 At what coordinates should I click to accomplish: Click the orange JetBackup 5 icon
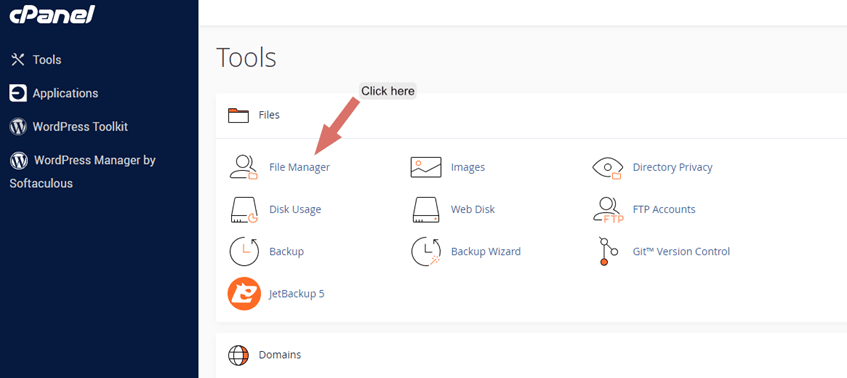pyautogui.click(x=244, y=294)
